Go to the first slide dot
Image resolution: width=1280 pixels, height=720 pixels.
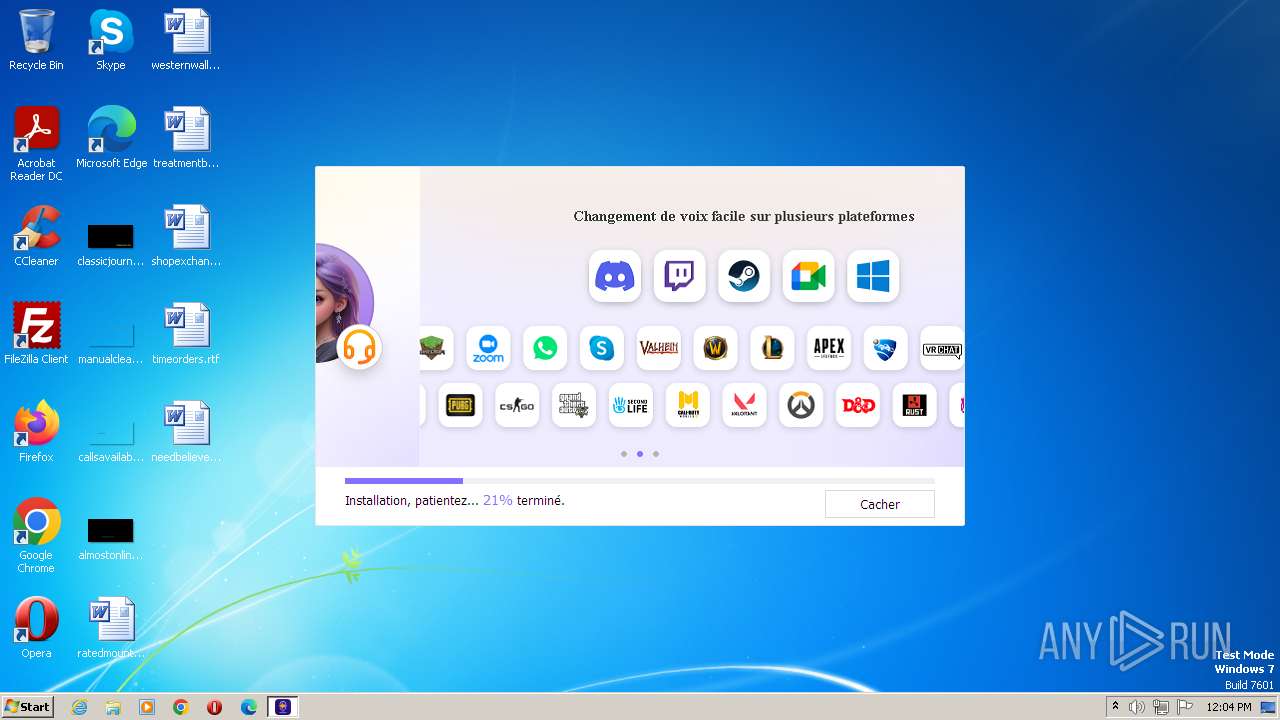pyautogui.click(x=624, y=454)
